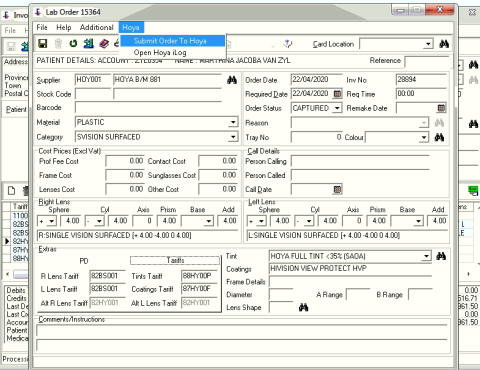
Task: Click the Person Calling input field
Action: coord(360,161)
